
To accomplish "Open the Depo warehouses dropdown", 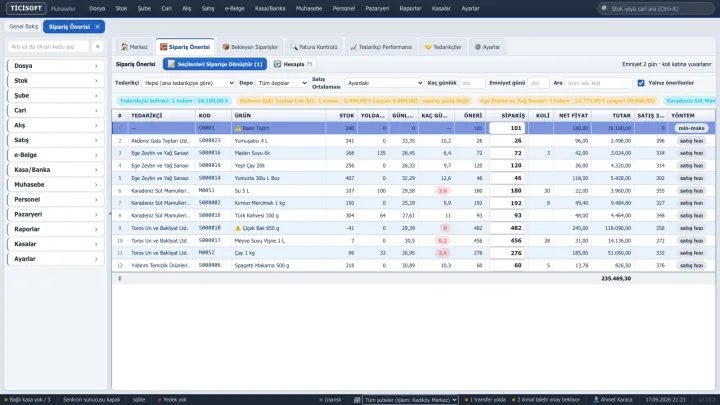I will [x=281, y=83].
